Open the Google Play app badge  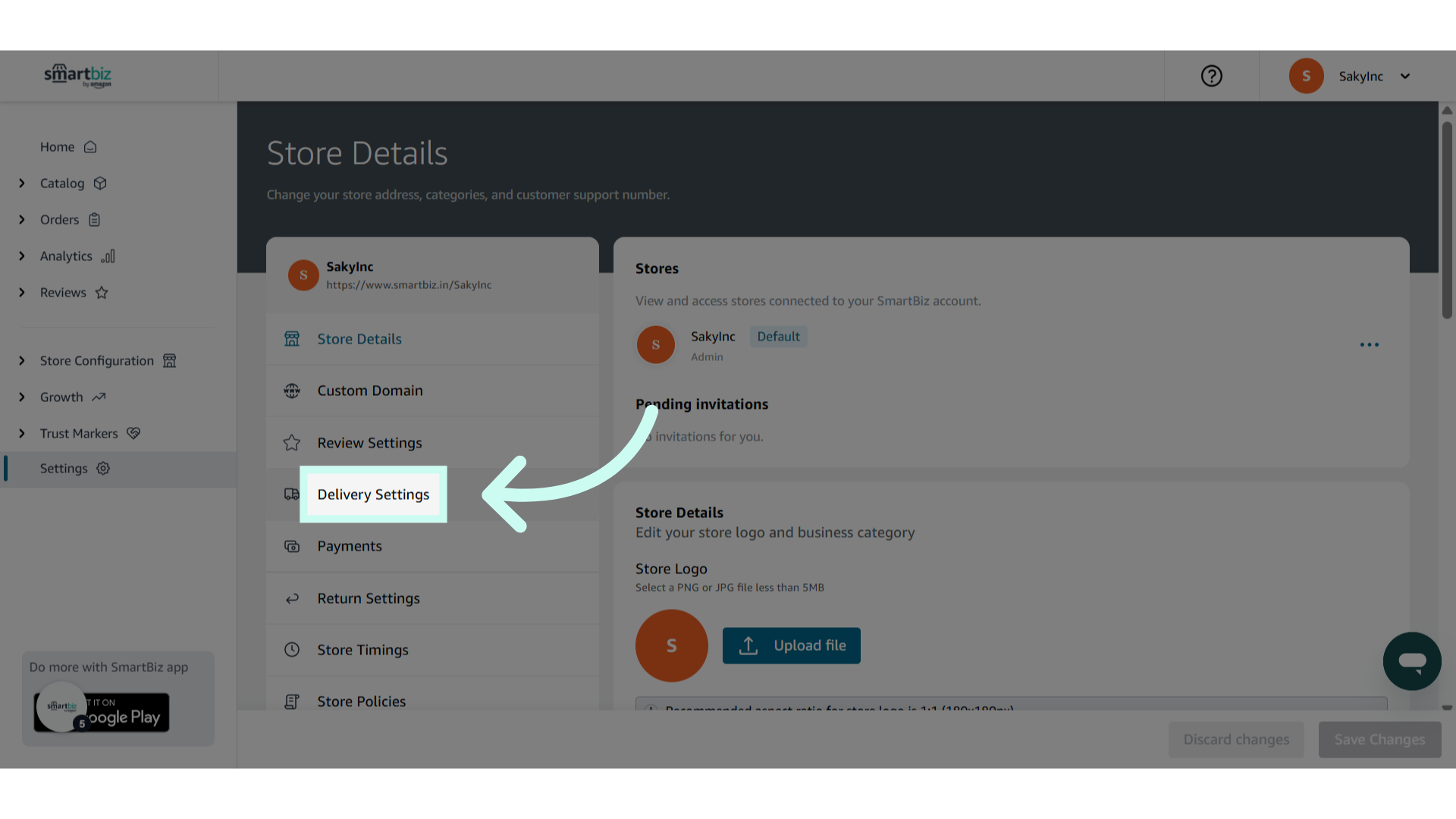coord(102,712)
